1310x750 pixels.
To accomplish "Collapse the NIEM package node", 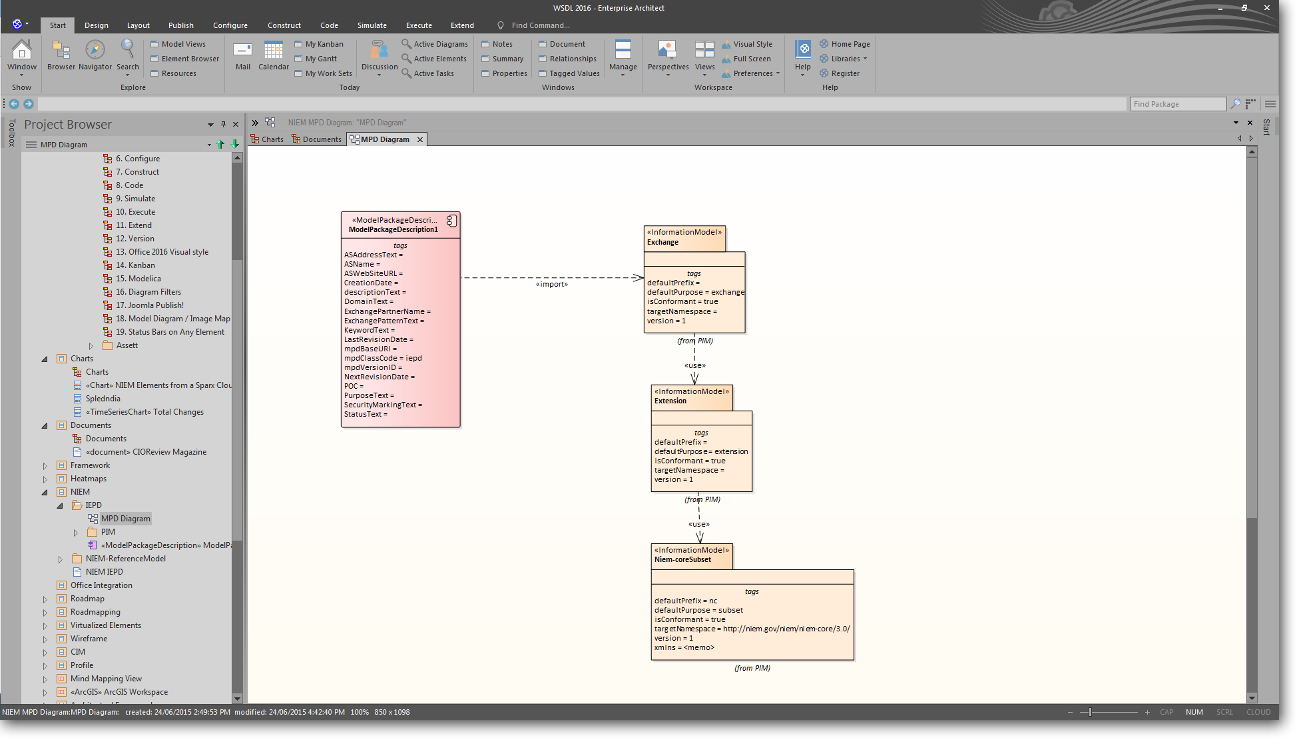I will coord(45,492).
